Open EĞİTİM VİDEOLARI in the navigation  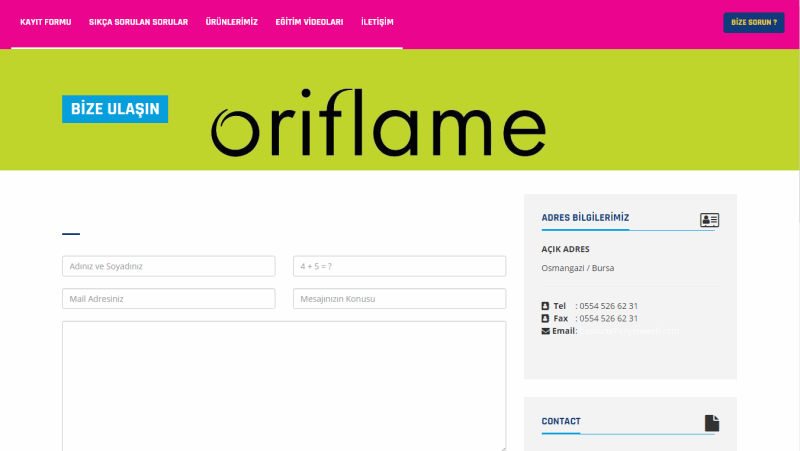pyautogui.click(x=309, y=22)
